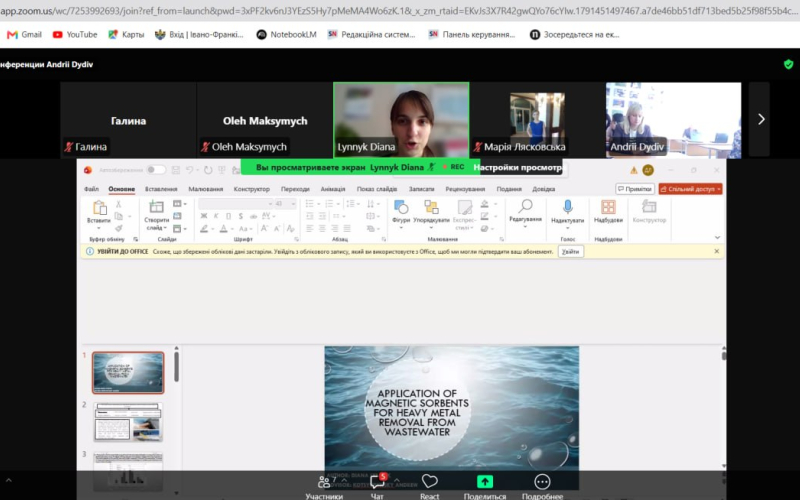The image size is (800, 500).
Task: Select Lynnyk Diana's video tile
Action: tap(401, 119)
